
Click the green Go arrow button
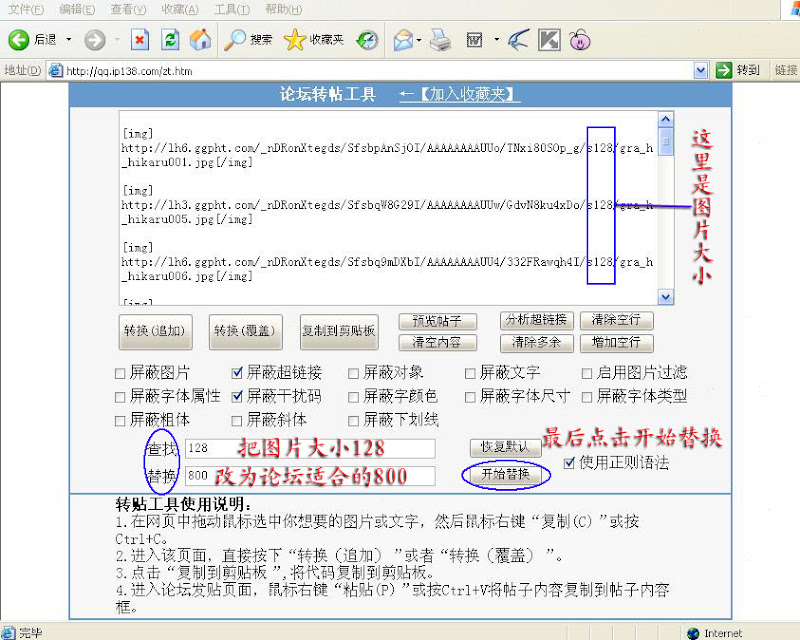coord(723,70)
